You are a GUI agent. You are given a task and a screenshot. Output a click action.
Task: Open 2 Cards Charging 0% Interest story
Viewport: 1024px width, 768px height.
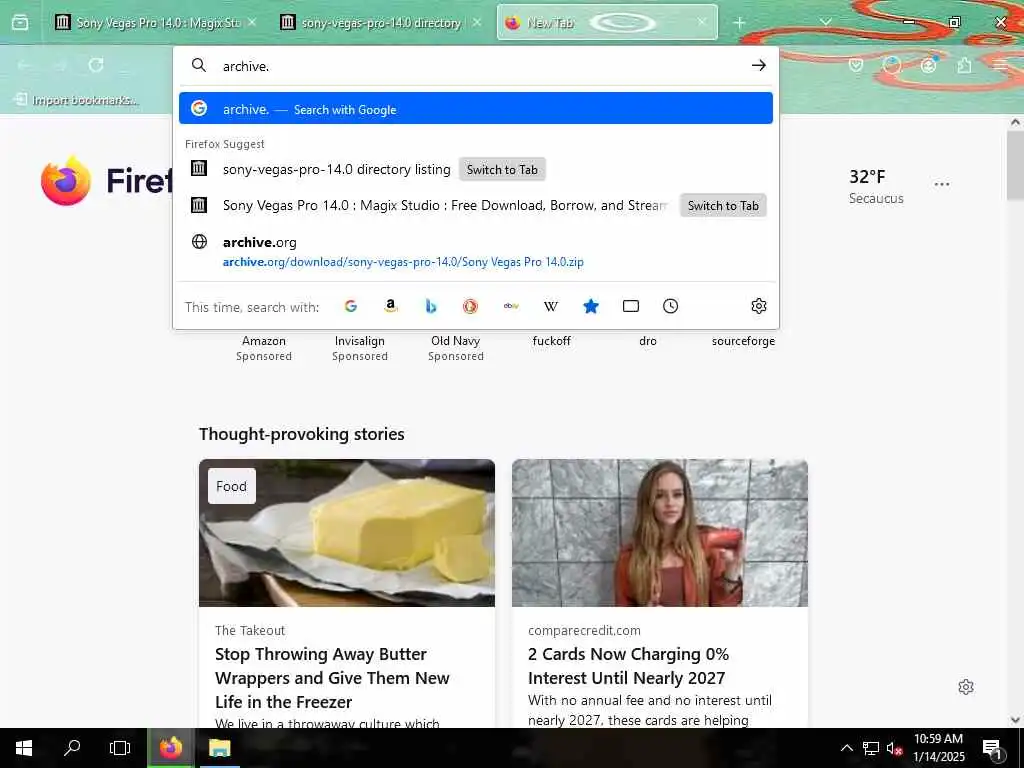coord(628,666)
